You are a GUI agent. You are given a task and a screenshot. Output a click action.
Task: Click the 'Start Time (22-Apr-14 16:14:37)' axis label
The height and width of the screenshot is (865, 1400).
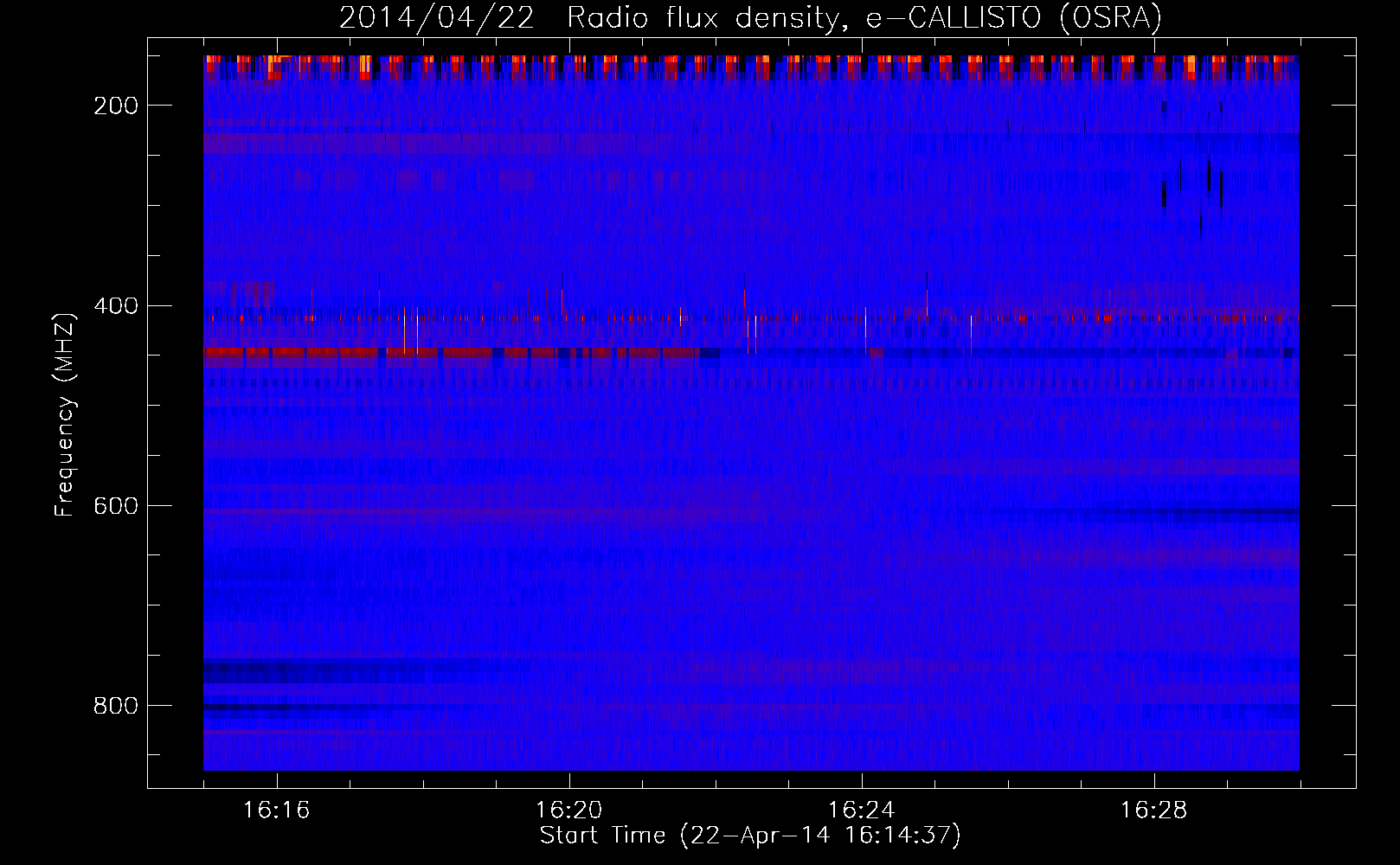[x=750, y=836]
